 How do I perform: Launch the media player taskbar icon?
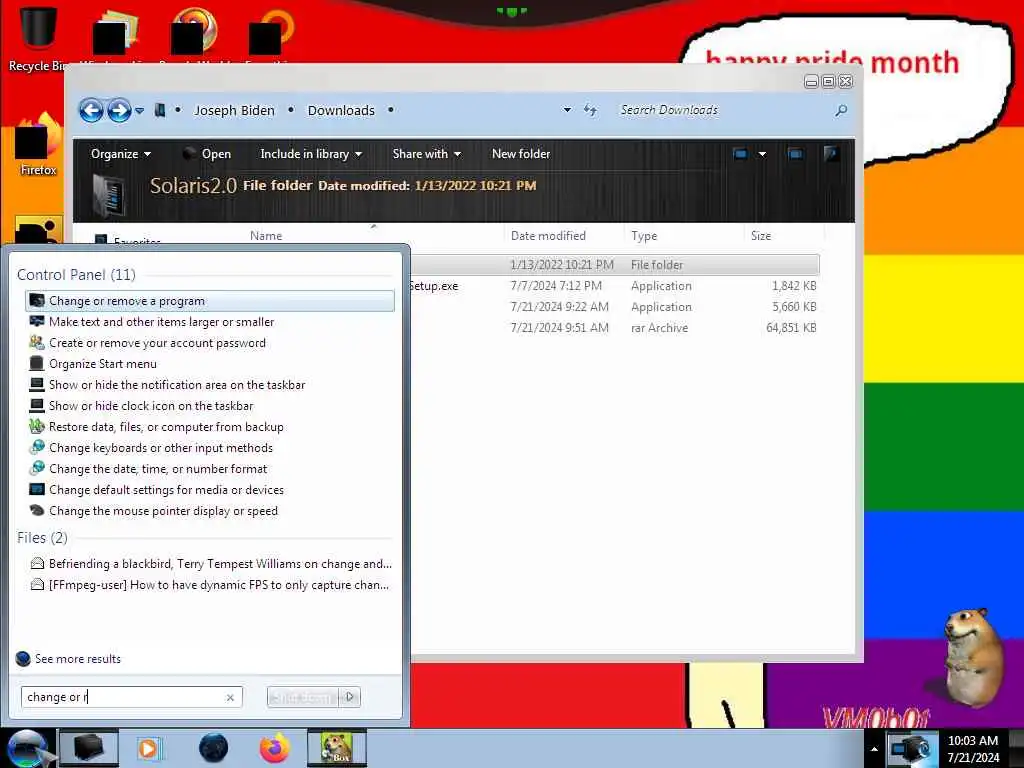(148, 748)
